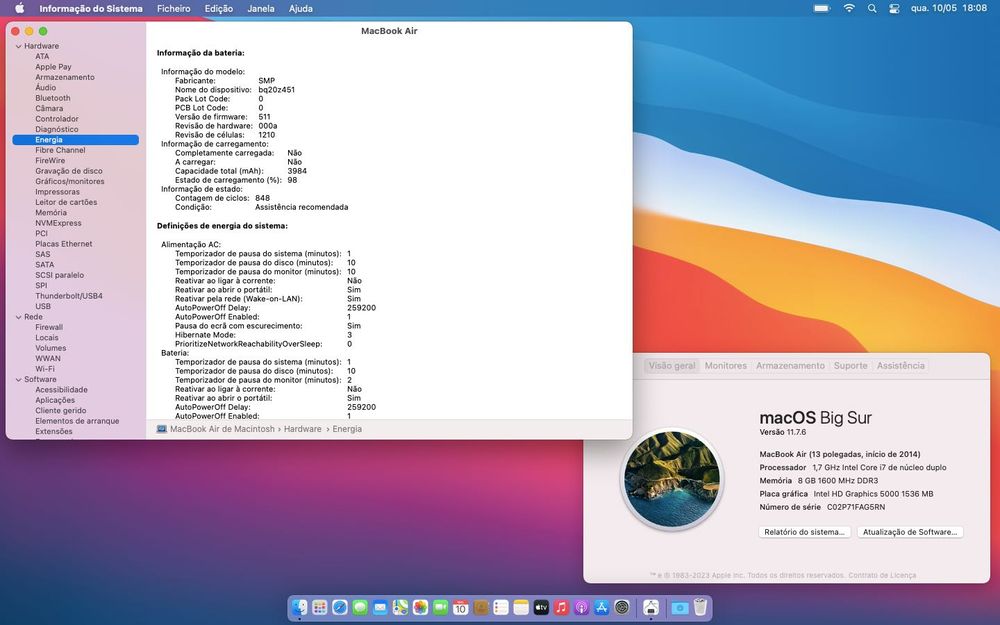Select Aplicações in the Software section
Viewport: 1000px width, 625px height.
(x=55, y=400)
